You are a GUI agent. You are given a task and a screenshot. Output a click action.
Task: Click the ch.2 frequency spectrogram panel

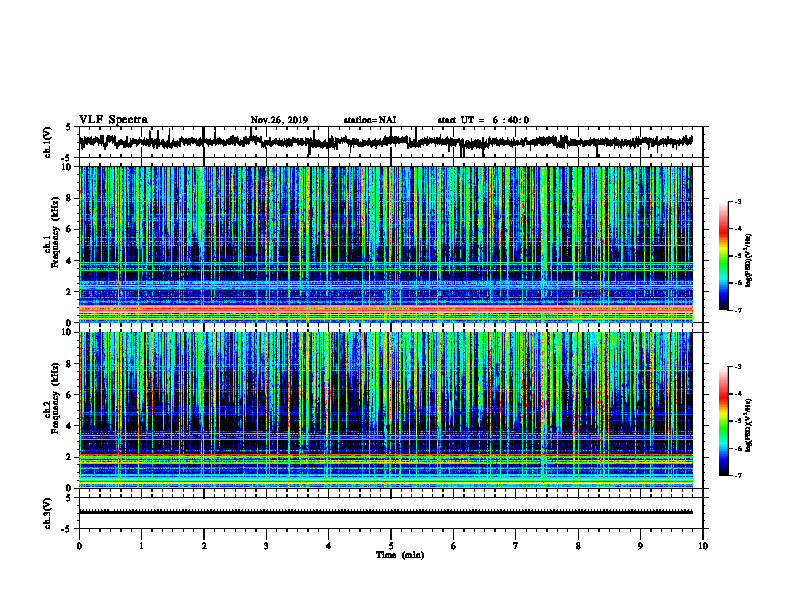(391, 410)
